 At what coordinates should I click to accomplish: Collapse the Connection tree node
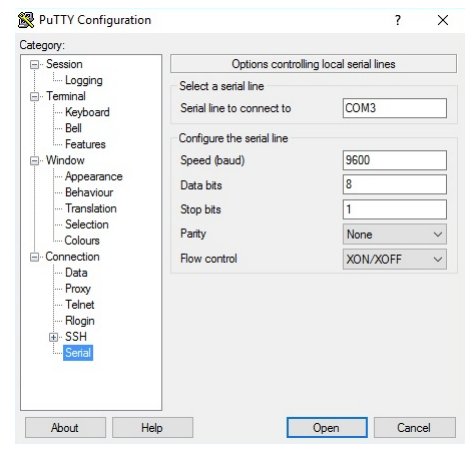tap(34, 257)
